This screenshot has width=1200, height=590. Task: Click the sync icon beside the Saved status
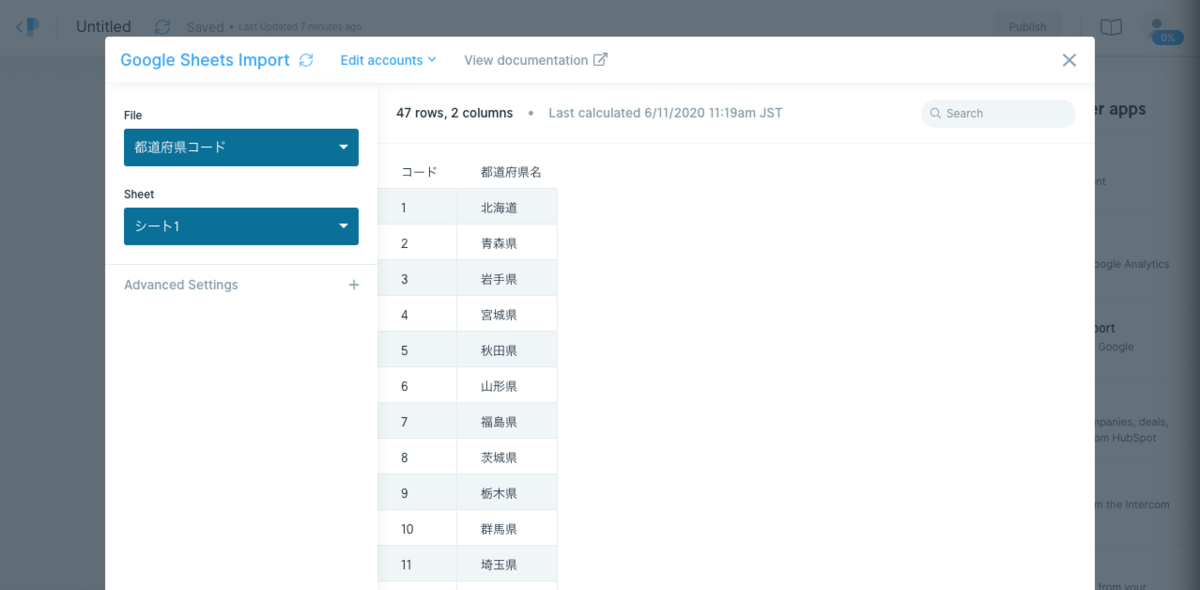[x=163, y=27]
